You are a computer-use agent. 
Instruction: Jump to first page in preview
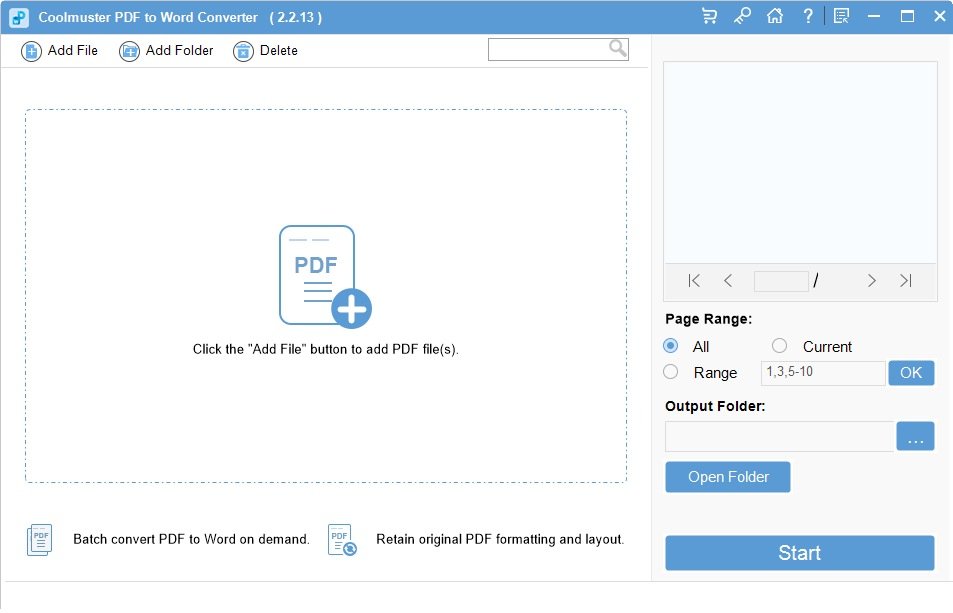[695, 281]
